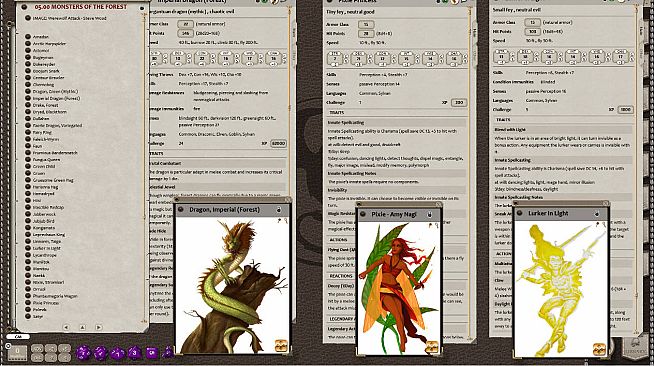Open link icon beside Jabberwock entry
This screenshot has height=366, width=654.
point(28,214)
